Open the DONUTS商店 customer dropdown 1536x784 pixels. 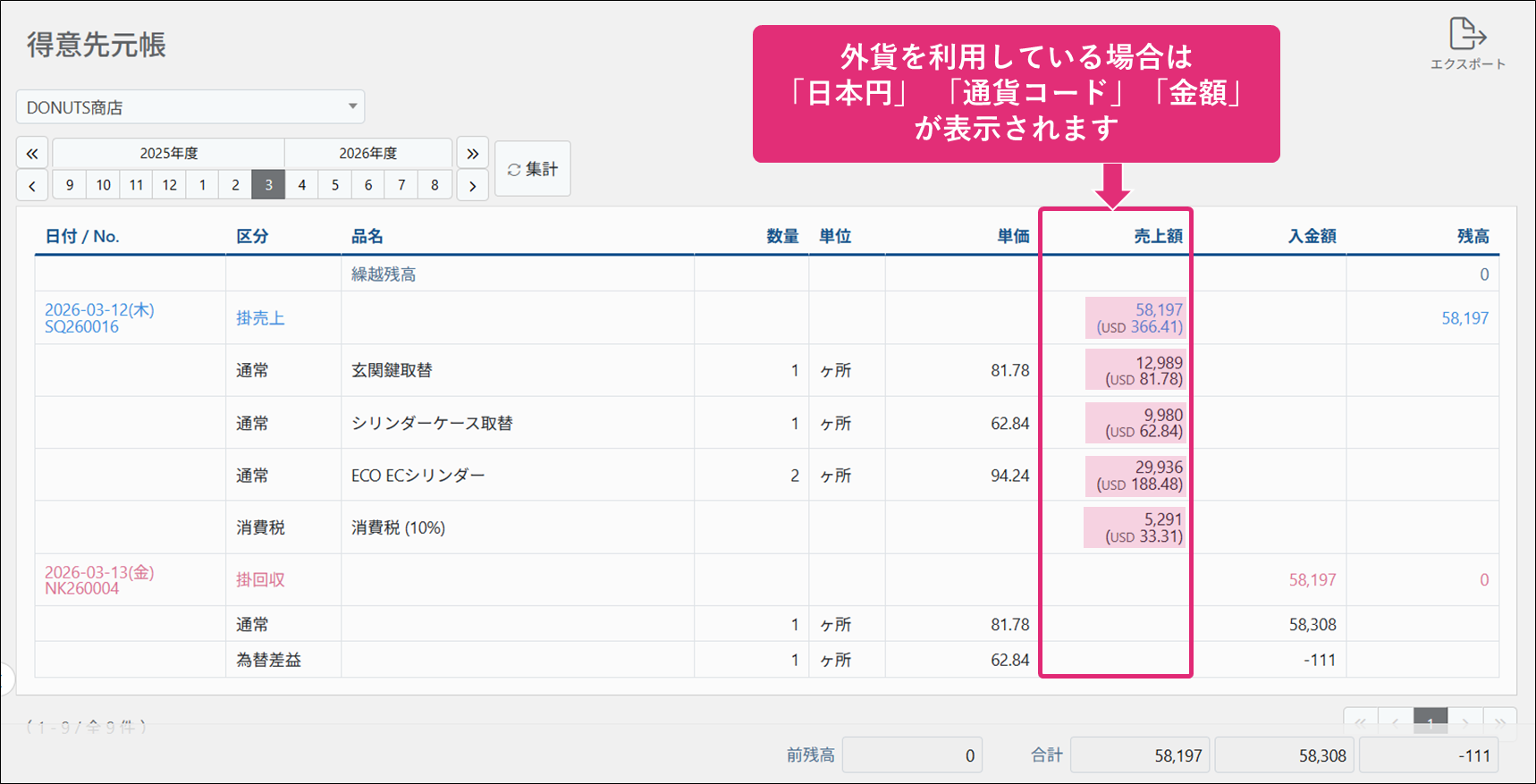click(x=190, y=107)
